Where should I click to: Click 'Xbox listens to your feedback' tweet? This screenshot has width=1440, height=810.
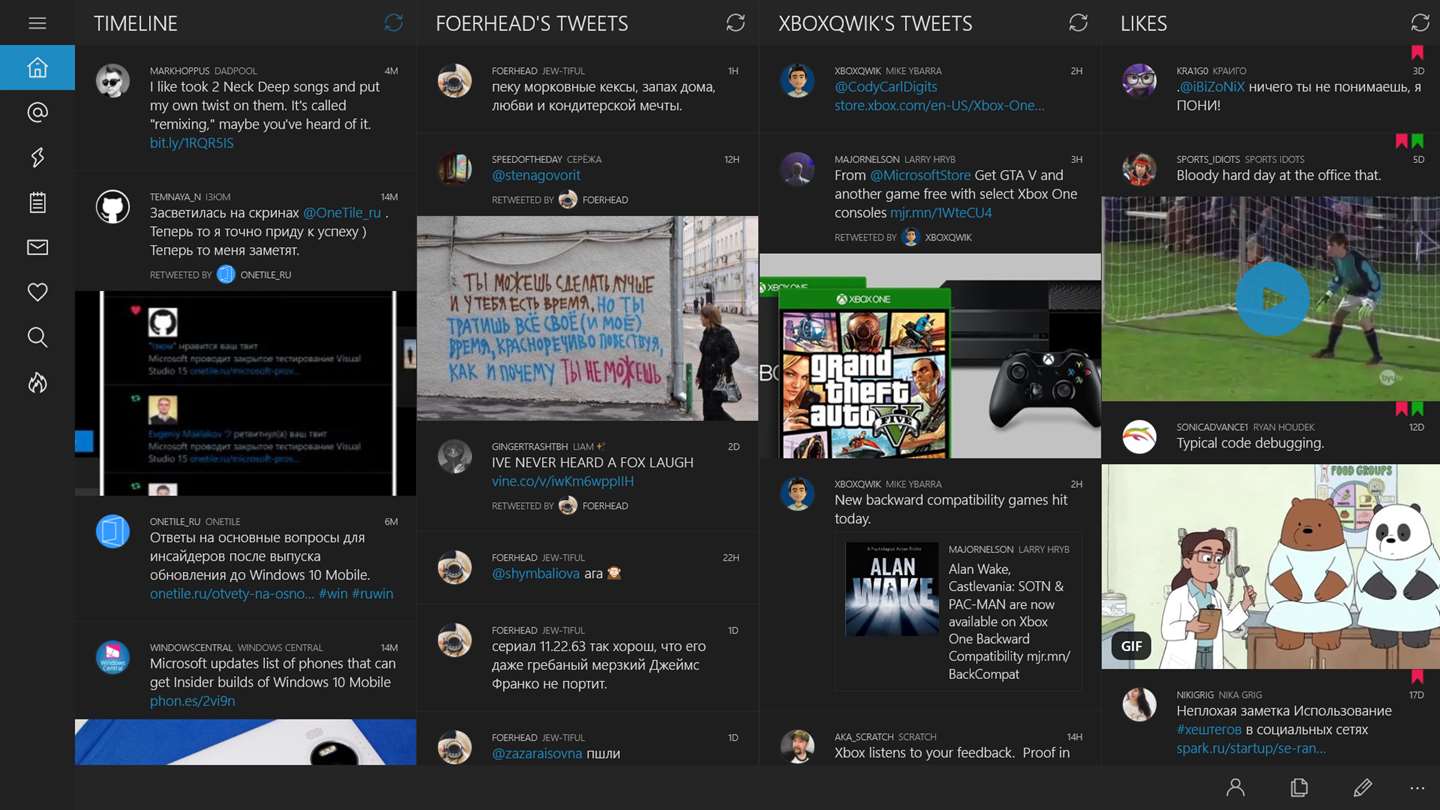(x=952, y=753)
